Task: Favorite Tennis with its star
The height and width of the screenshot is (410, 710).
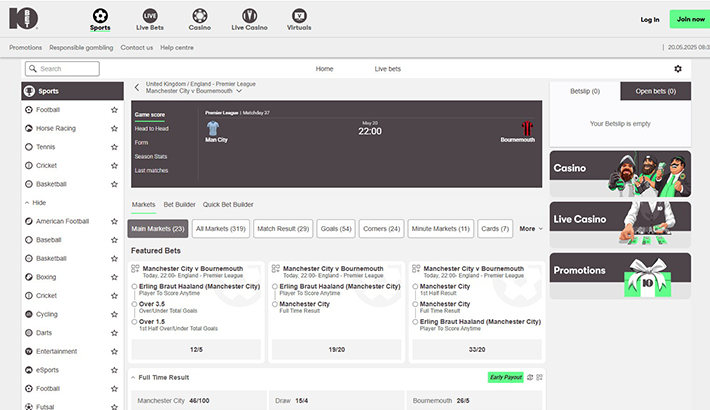Action: coord(114,147)
